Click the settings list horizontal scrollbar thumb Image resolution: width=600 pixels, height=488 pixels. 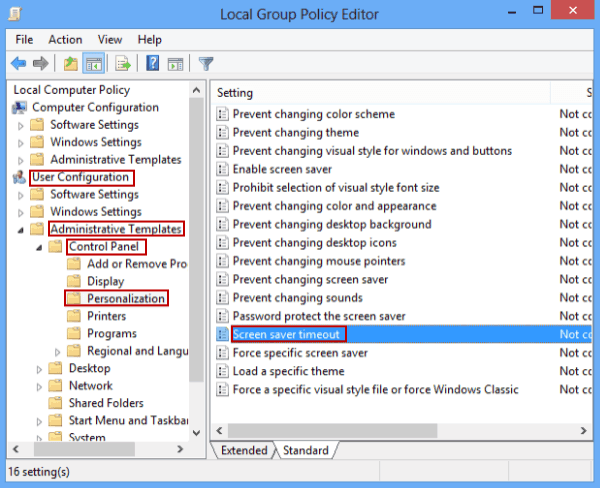pyautogui.click(x=333, y=431)
